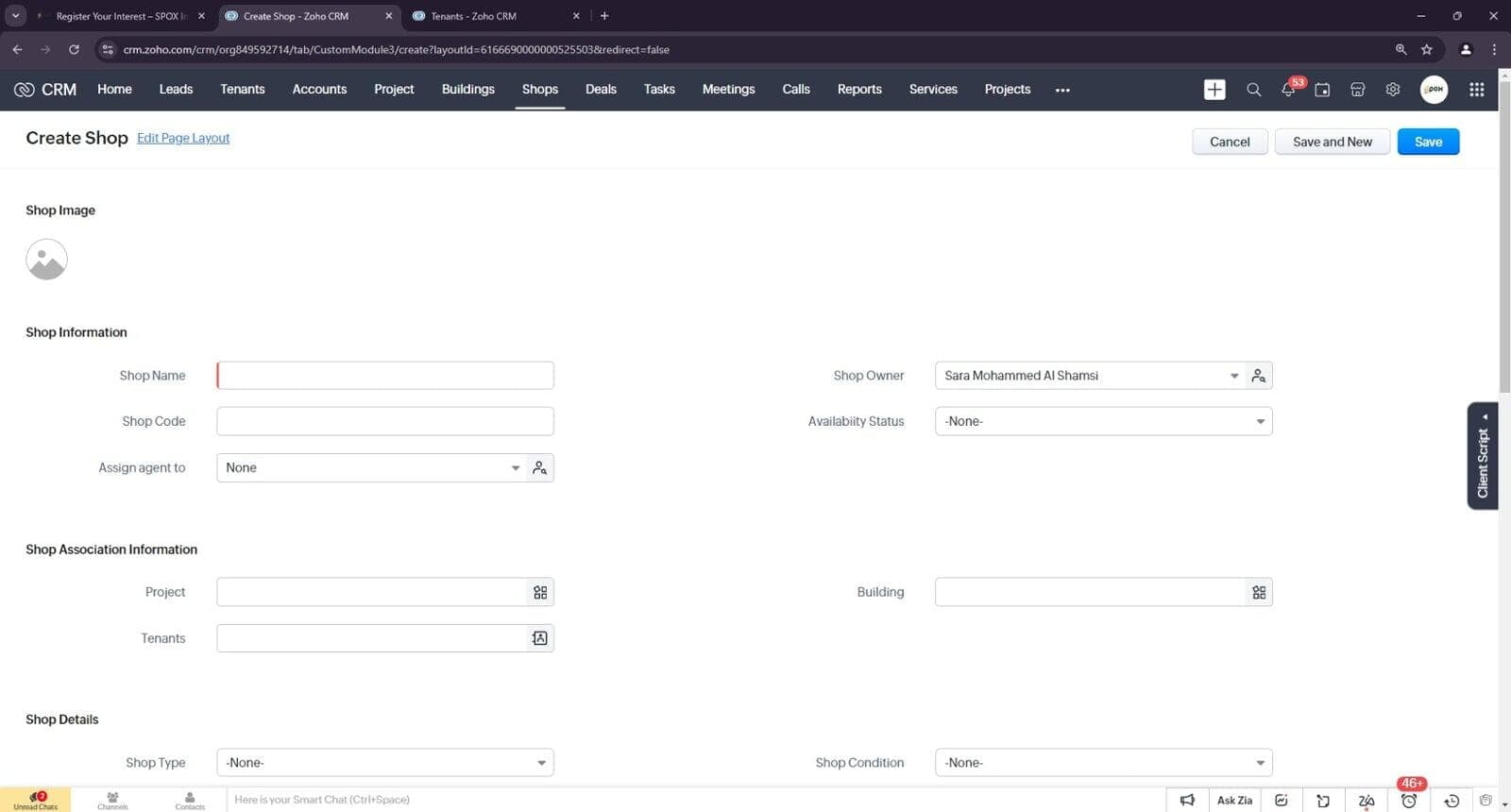Focus the Shop Code input field
Viewport: 1511px width, 812px height.
385,421
